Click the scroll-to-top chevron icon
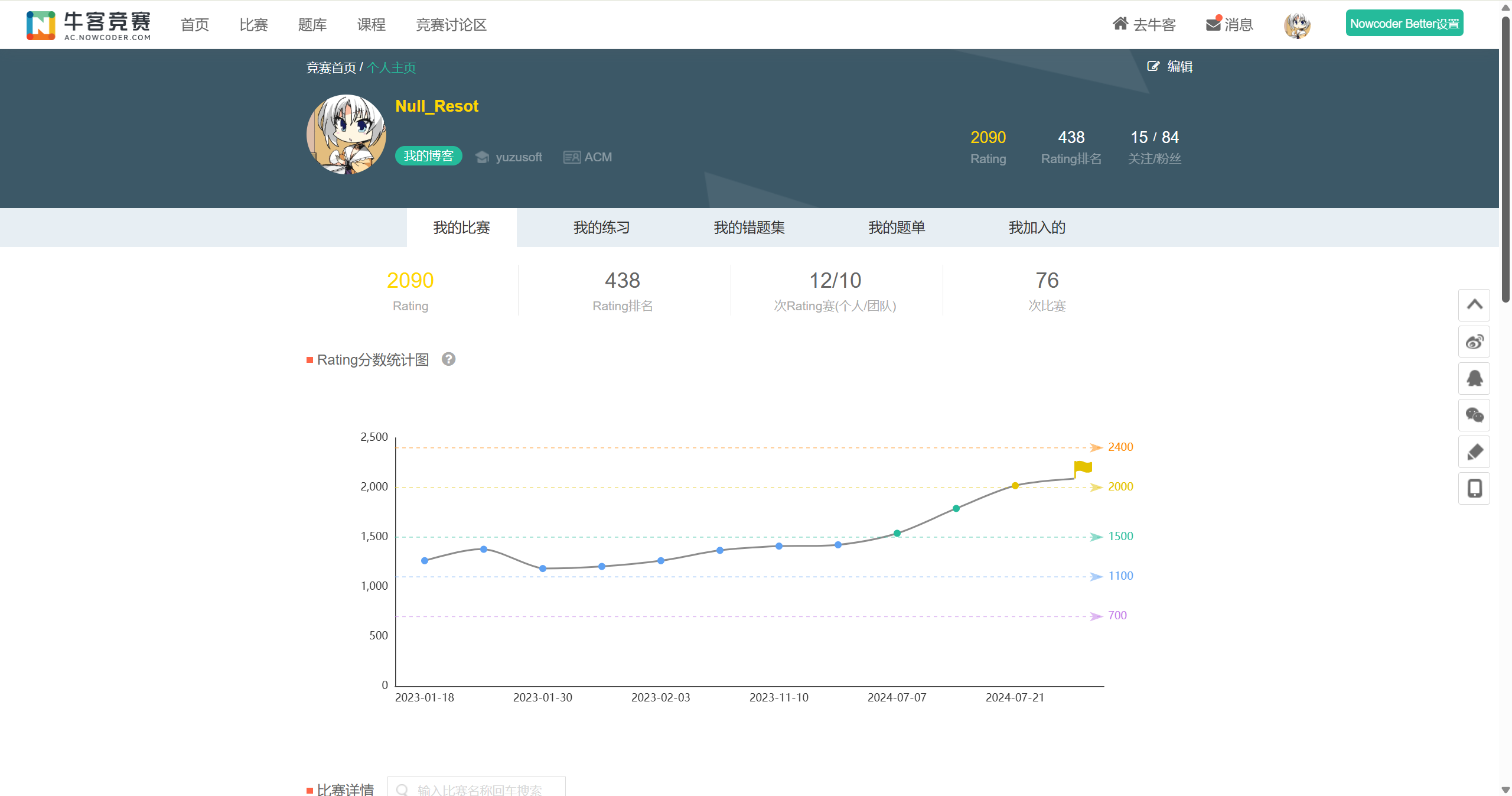1512x796 pixels. 1474,305
